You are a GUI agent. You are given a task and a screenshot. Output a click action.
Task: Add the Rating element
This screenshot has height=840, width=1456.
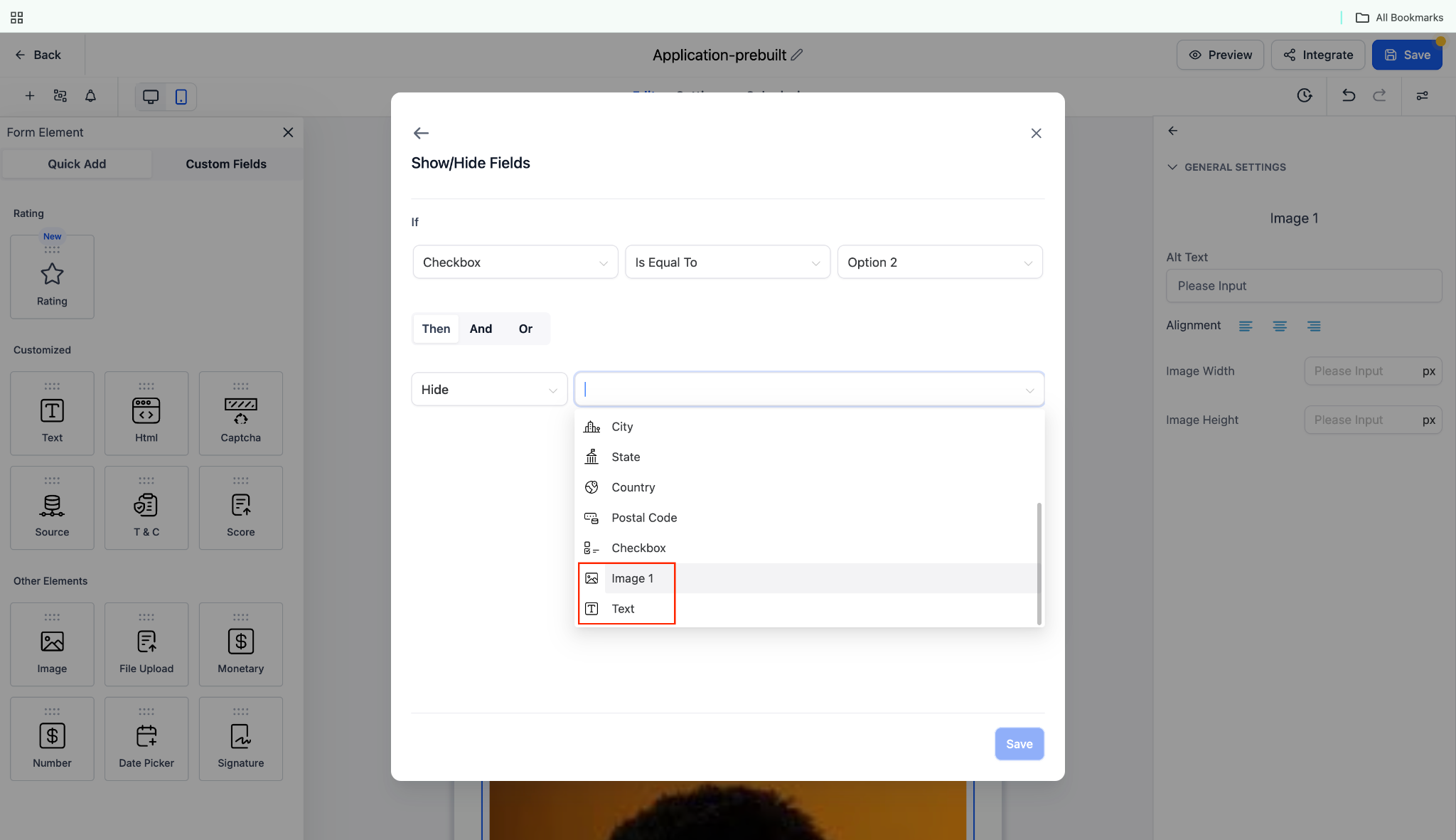coord(52,277)
